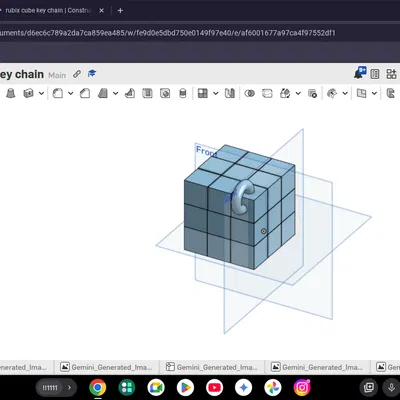Select the Thicken tool icon
The width and height of the screenshot is (400, 400).
[x=29, y=93]
